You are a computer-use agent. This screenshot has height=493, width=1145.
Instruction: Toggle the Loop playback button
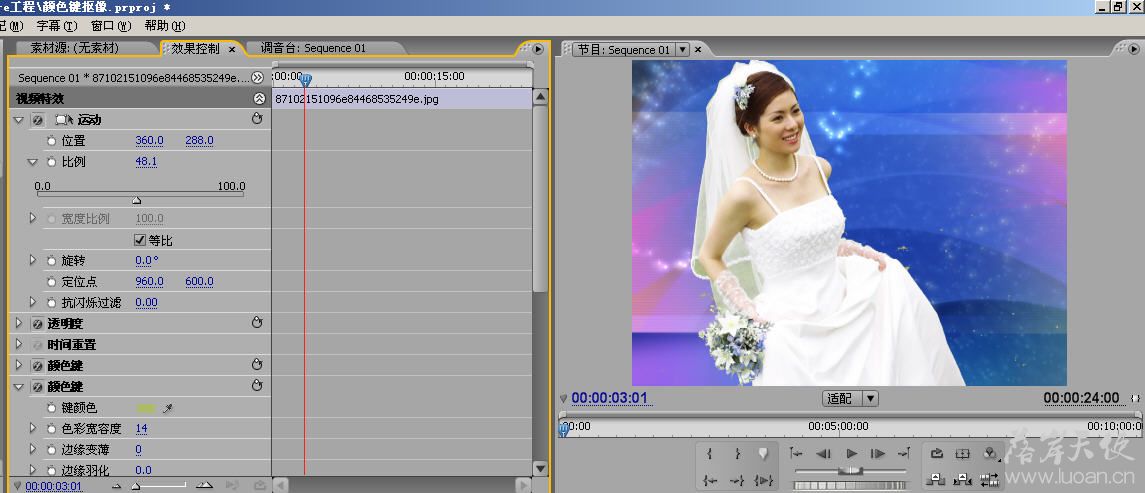tap(936, 454)
